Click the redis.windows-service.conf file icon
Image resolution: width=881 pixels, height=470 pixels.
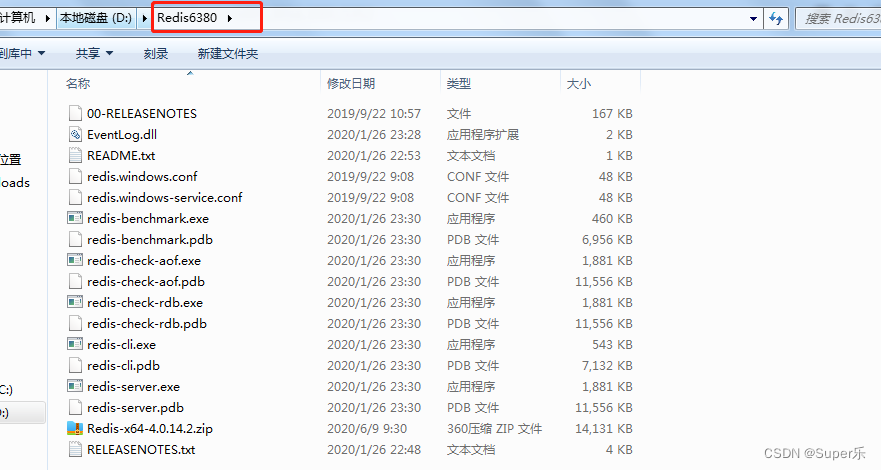click(x=75, y=197)
